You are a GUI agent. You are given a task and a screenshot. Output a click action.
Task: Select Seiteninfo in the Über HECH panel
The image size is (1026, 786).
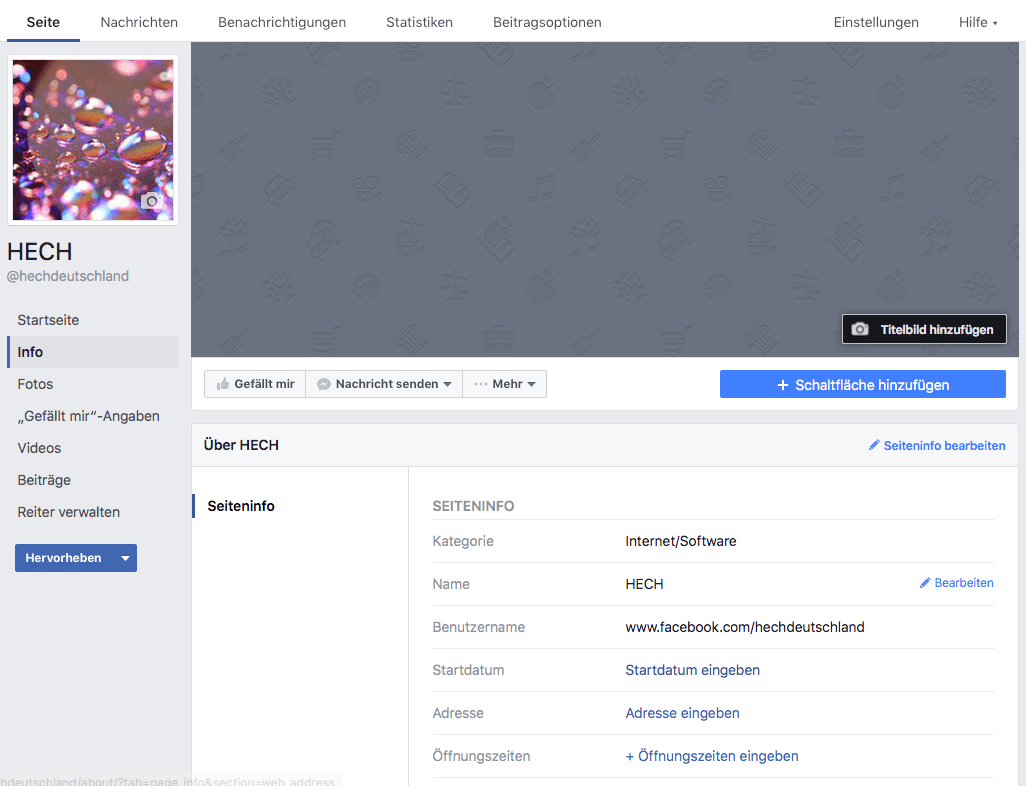click(x=239, y=505)
